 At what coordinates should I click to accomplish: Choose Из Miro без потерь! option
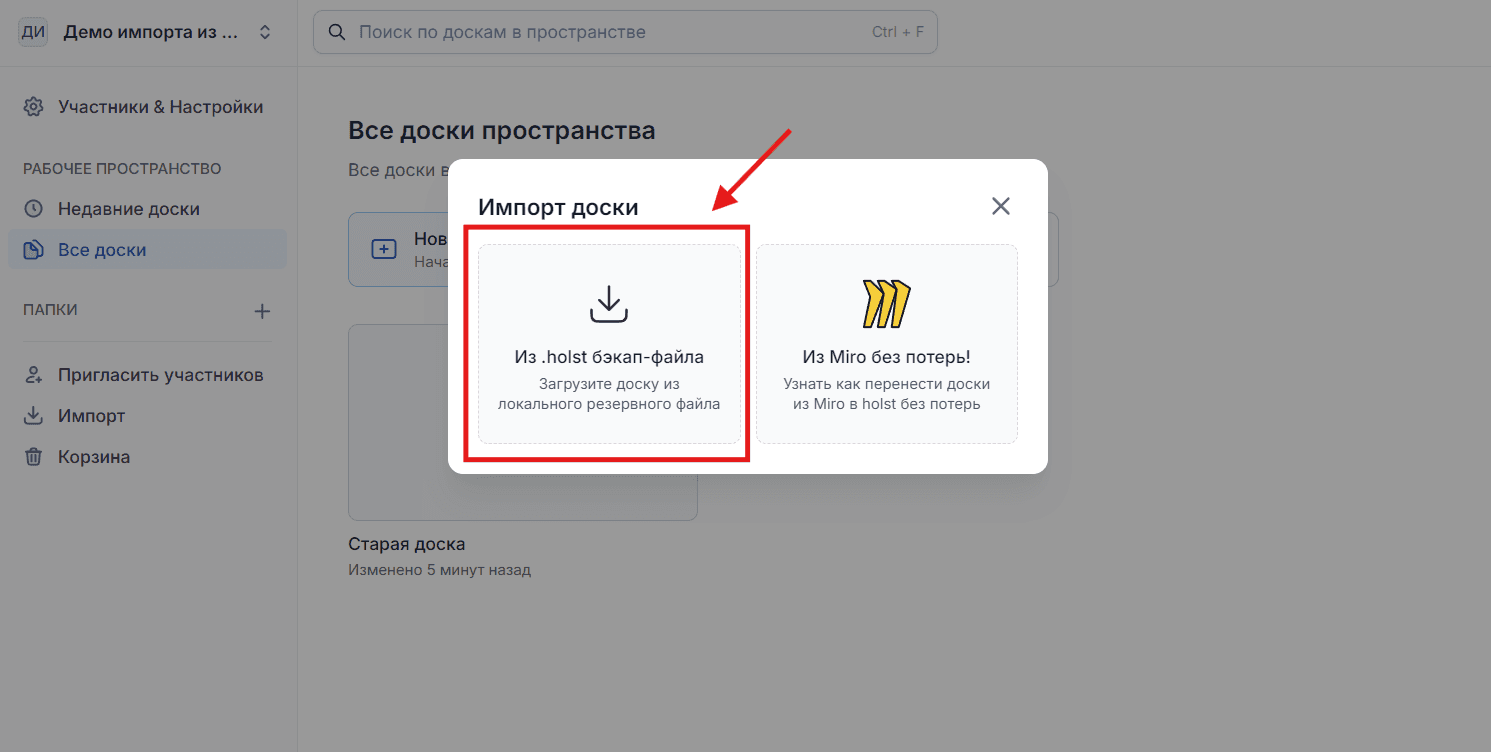coord(886,357)
